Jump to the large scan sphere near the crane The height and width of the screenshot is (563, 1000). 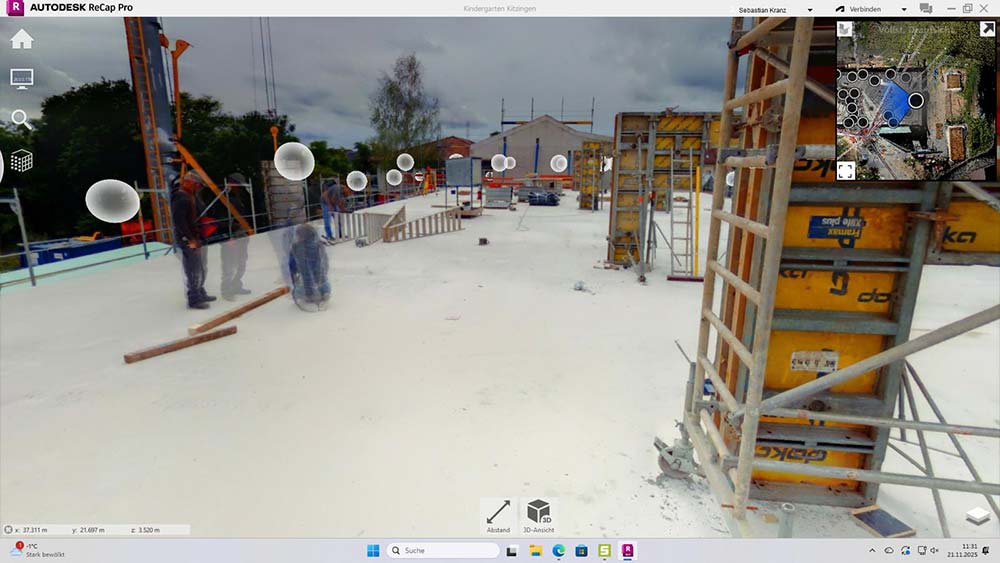click(x=294, y=161)
